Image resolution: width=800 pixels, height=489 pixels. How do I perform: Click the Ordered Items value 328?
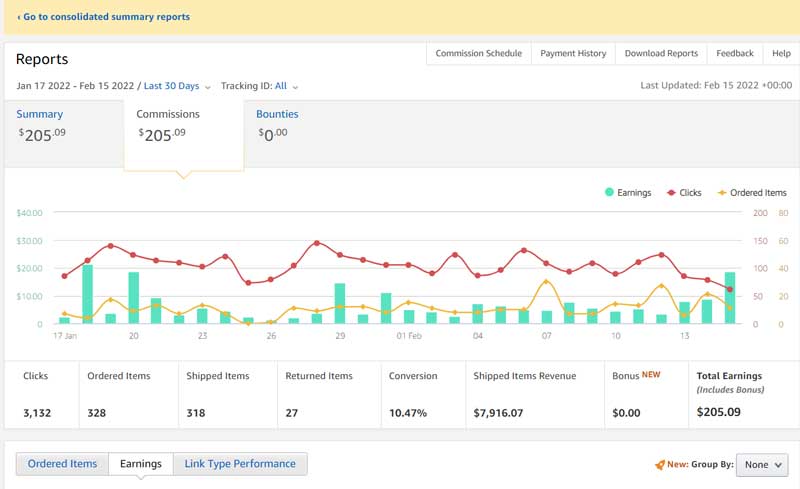tap(96, 413)
